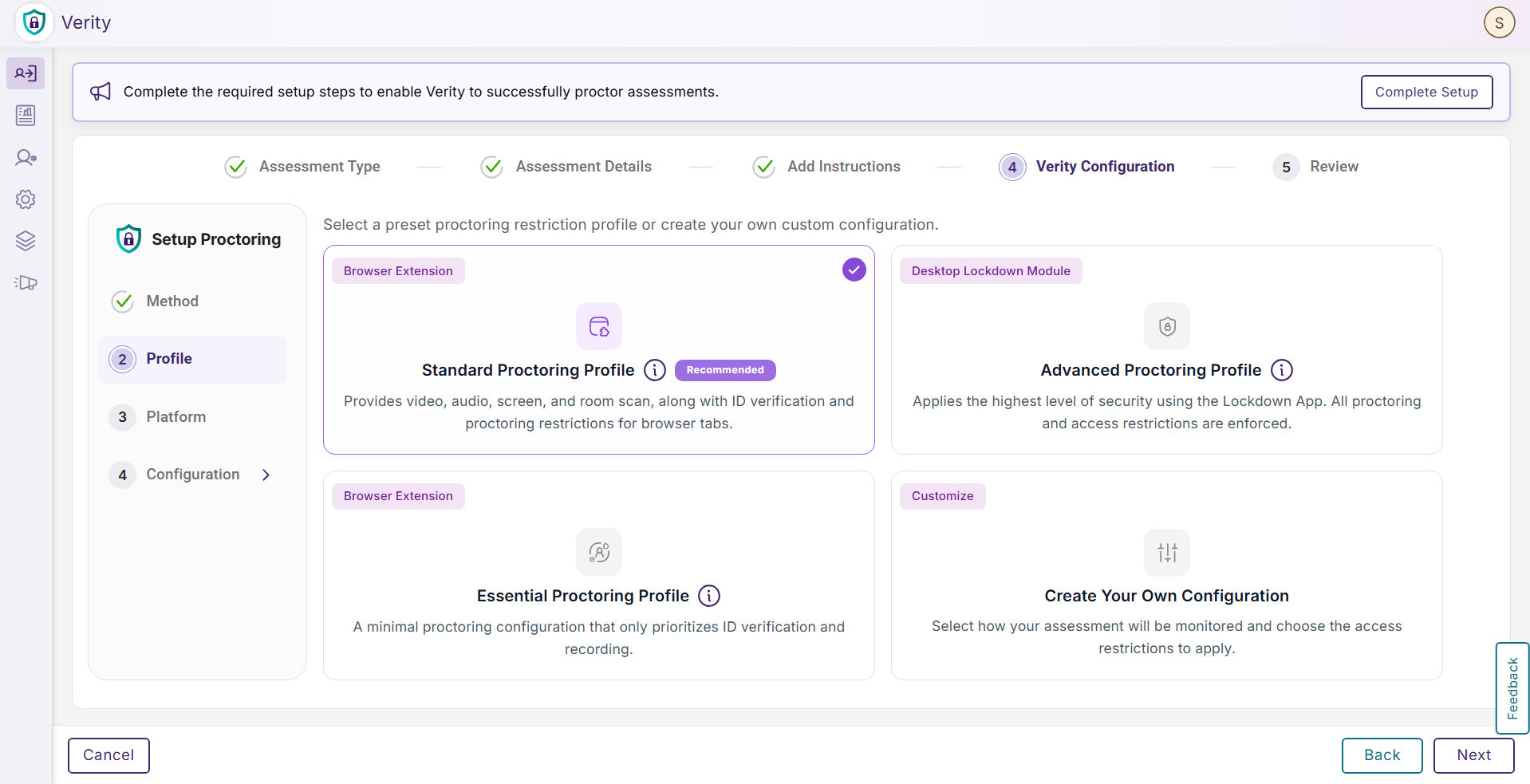The height and width of the screenshot is (784, 1530).
Task: Click the Setup Proctoring shield icon
Action: click(x=128, y=238)
